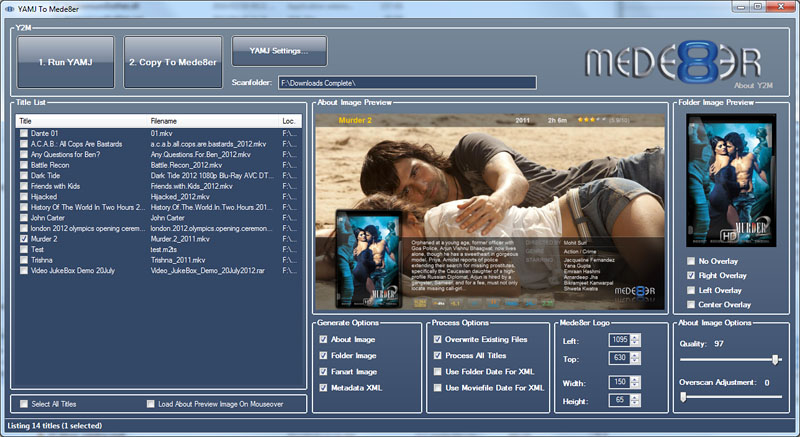Check the Dark Tide title checkbox
800x437 pixels.
pyautogui.click(x=23, y=175)
